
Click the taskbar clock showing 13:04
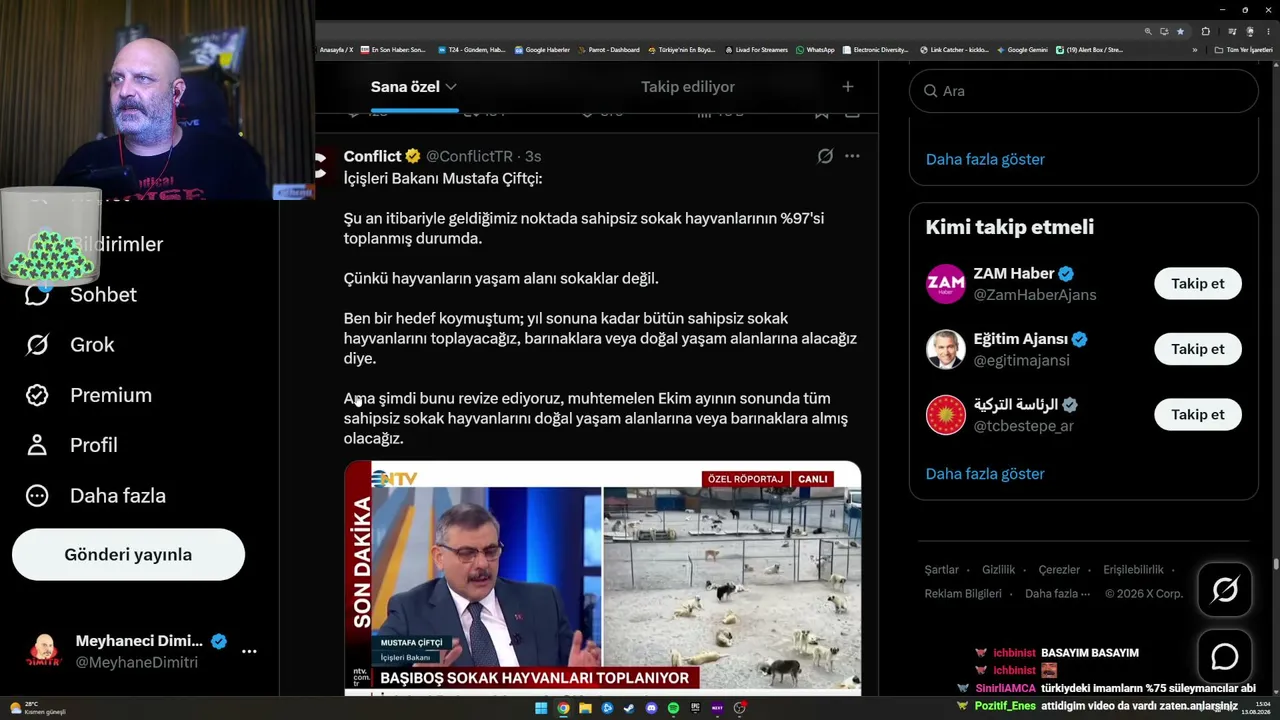(x=1255, y=708)
